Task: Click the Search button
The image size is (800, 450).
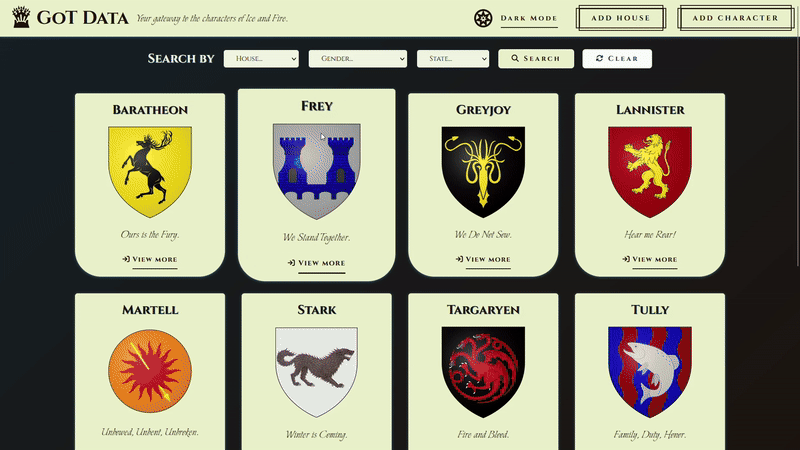Action: tap(536, 59)
